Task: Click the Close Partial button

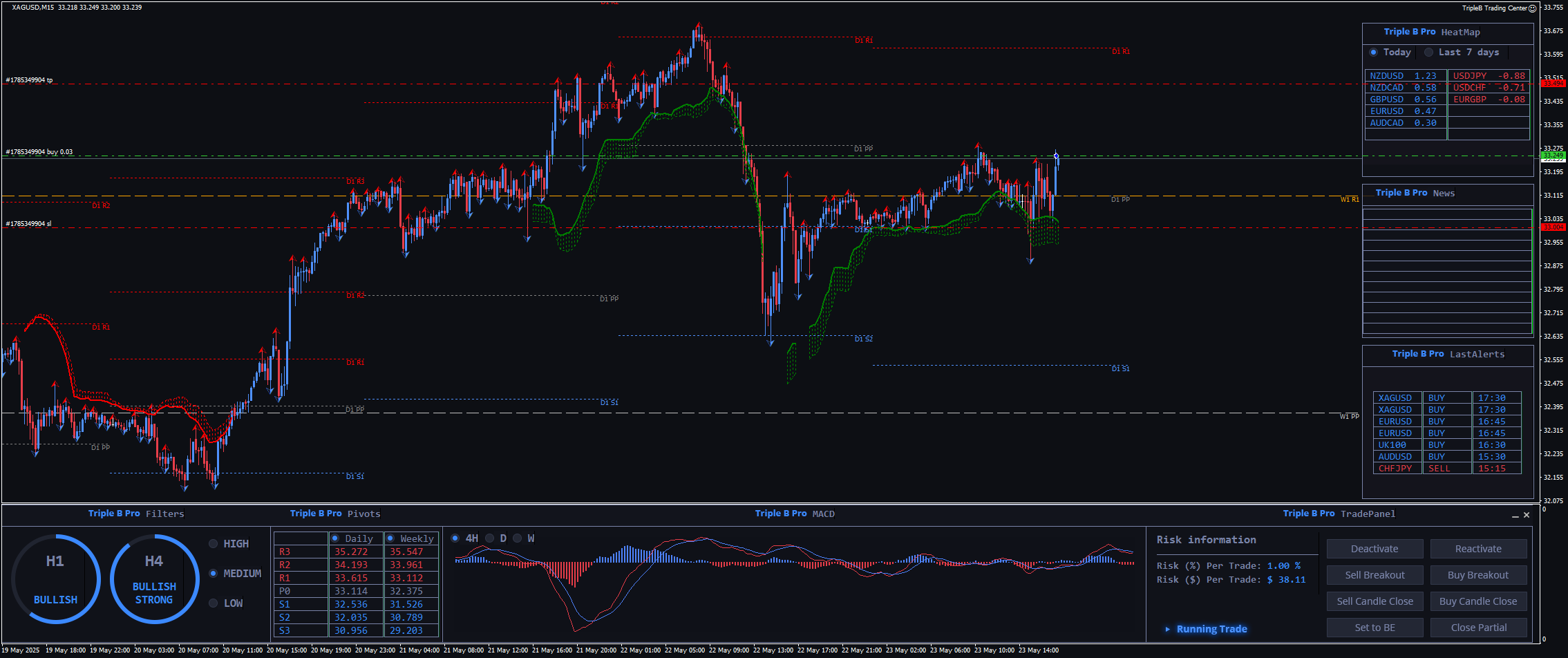Action: 1478,628
